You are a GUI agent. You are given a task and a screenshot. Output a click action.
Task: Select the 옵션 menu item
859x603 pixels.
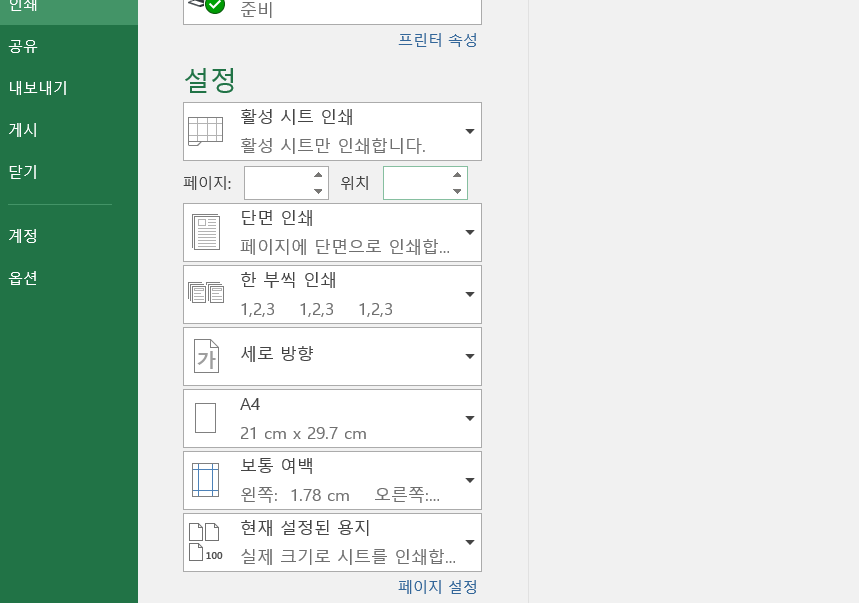coord(24,278)
